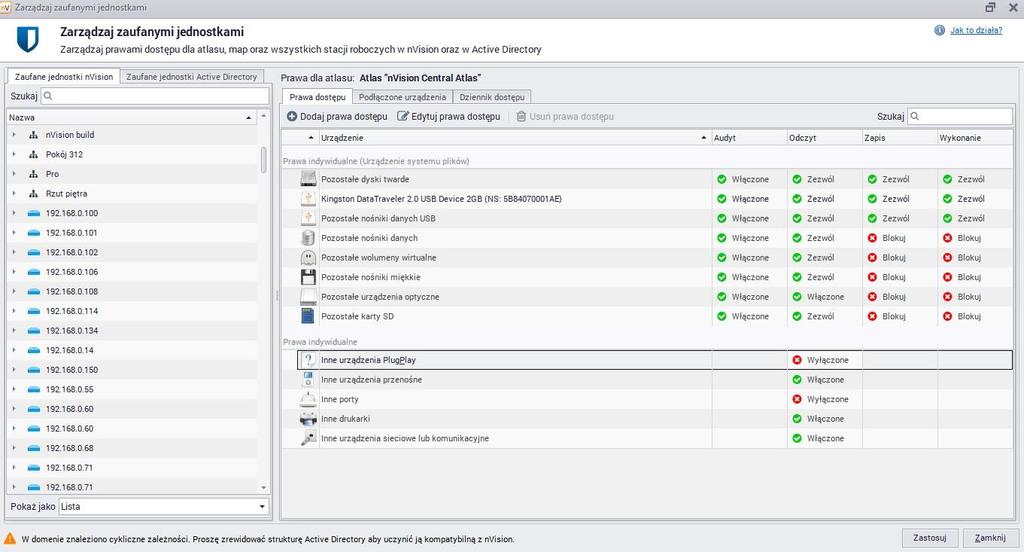Click the magnifier icon in the left search box
The width and height of the screenshot is (1024, 552).
click(x=48, y=96)
